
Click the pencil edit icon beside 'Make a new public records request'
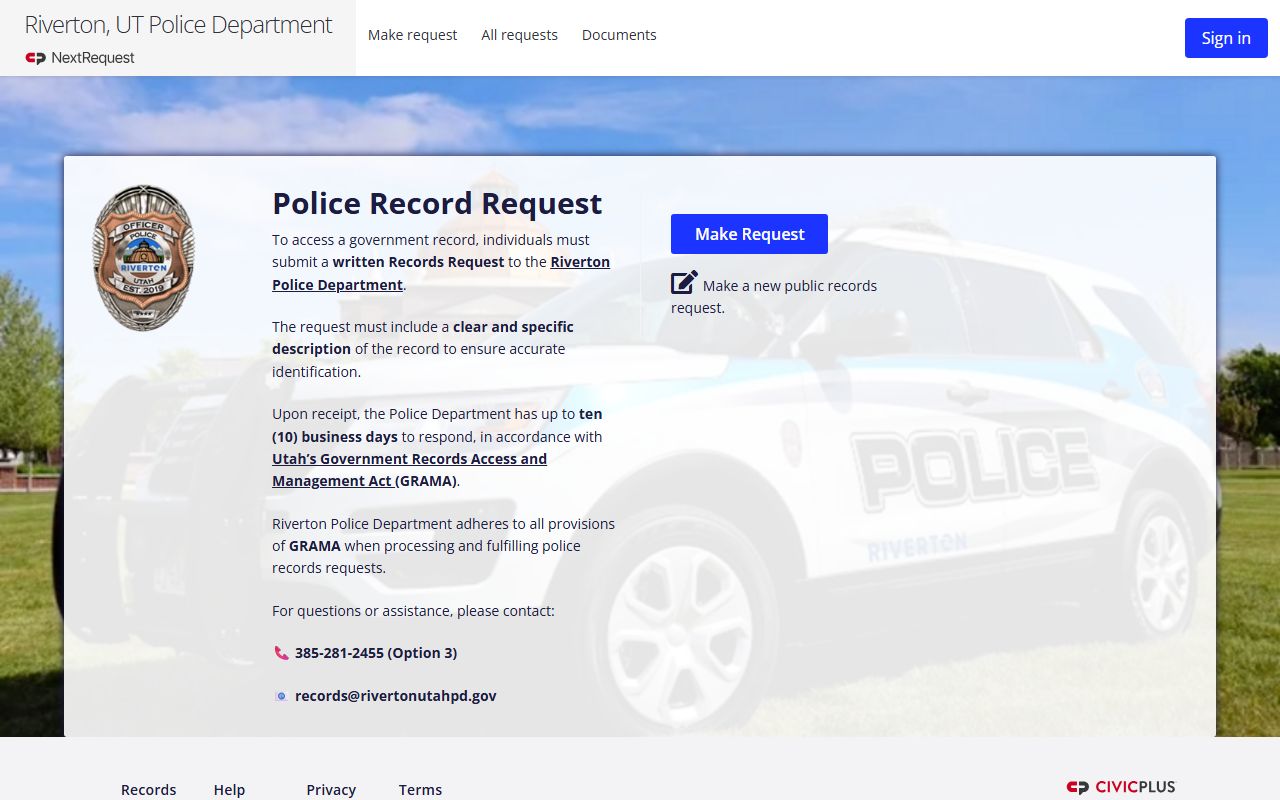pos(684,283)
